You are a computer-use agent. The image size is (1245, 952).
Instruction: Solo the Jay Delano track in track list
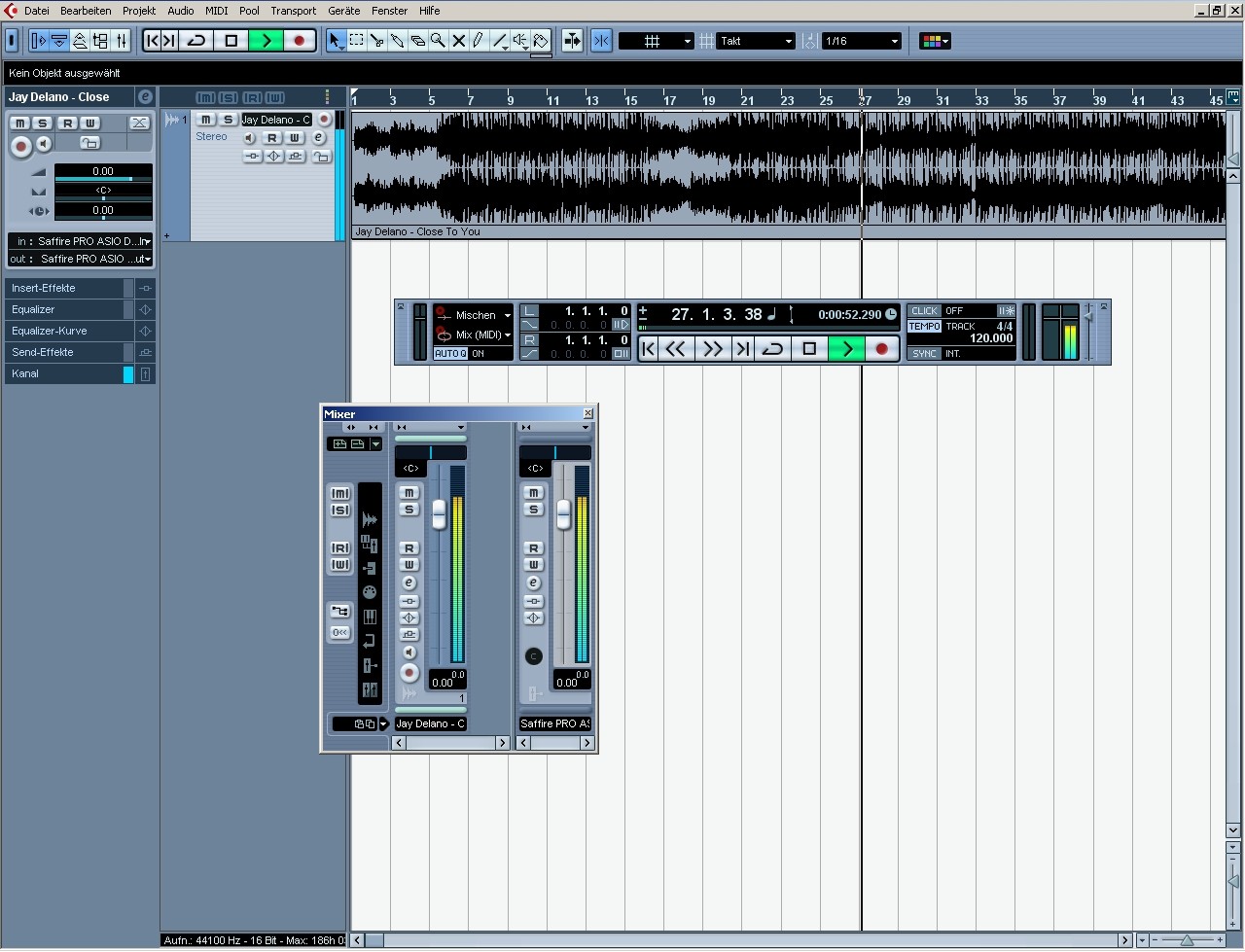[x=228, y=120]
